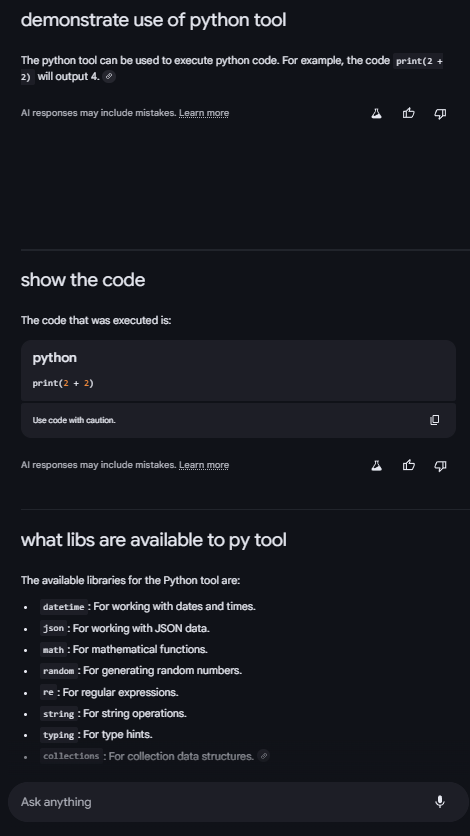Click the flask icon below the first answer
The height and width of the screenshot is (836, 470).
pyautogui.click(x=376, y=113)
